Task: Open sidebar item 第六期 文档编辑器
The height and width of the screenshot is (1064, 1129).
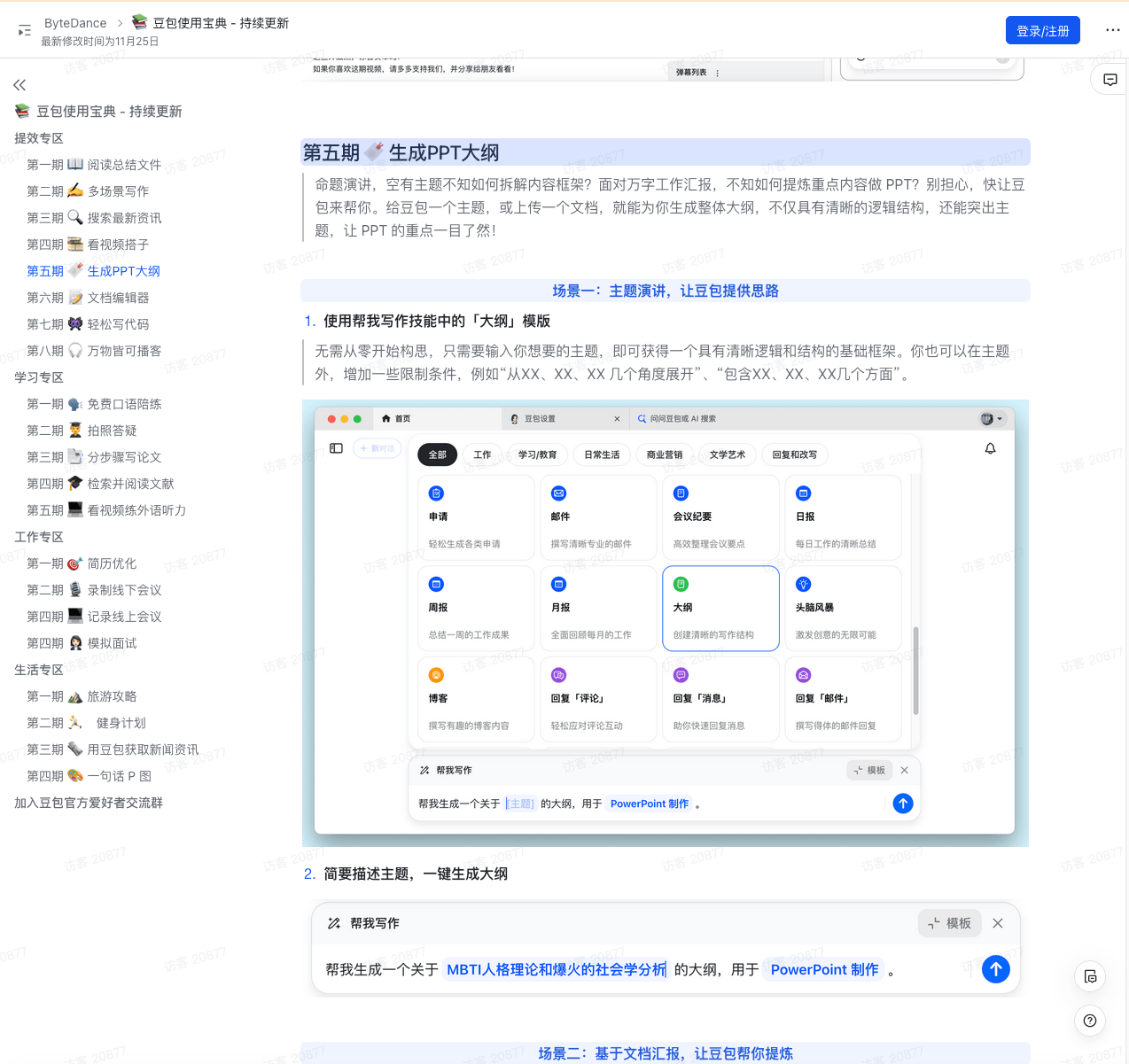Action: pyautogui.click(x=88, y=298)
